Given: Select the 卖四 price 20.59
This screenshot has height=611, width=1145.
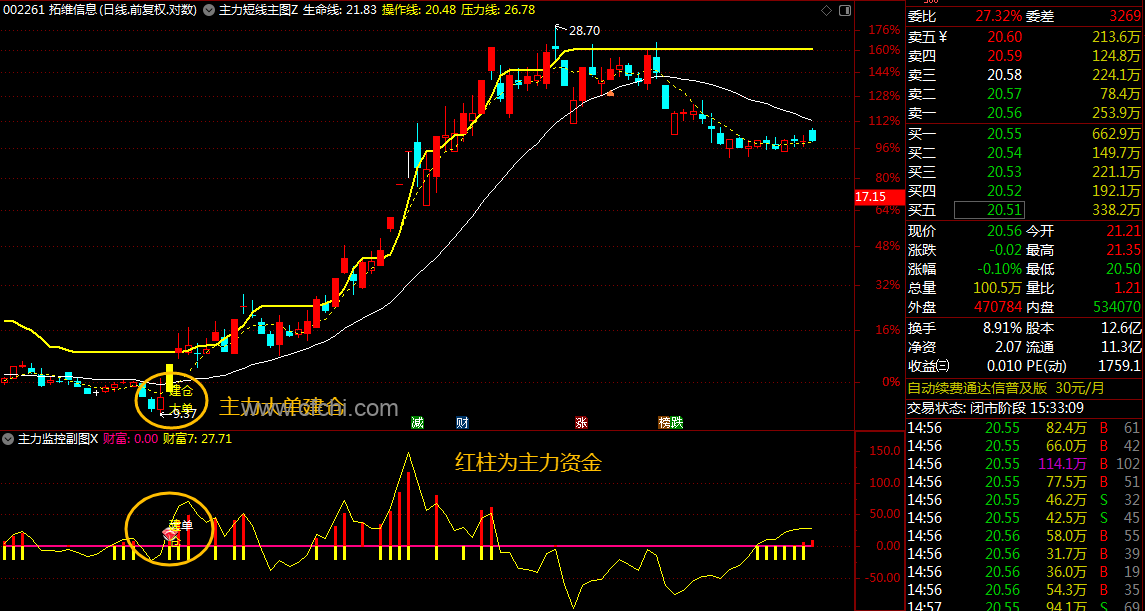Looking at the screenshot, I should [1006, 55].
